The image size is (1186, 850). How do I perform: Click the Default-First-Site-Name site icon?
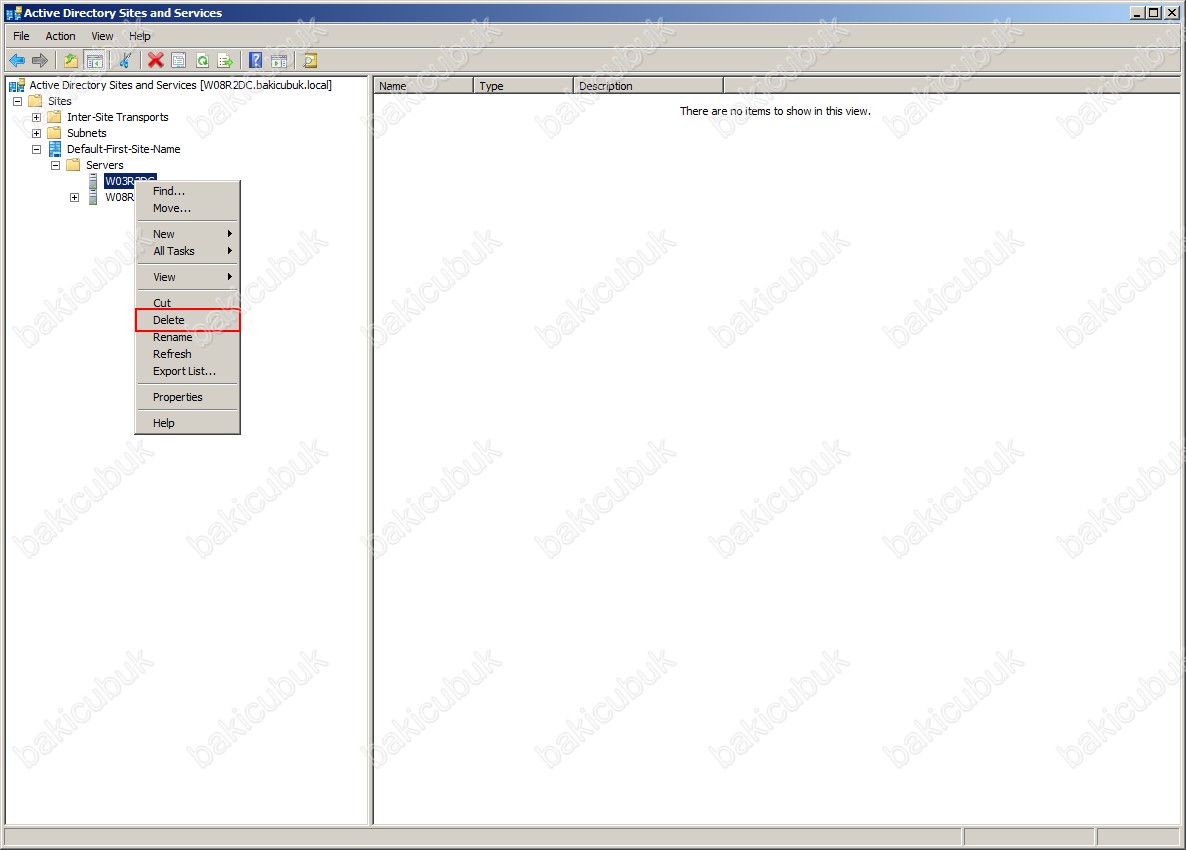coord(54,149)
